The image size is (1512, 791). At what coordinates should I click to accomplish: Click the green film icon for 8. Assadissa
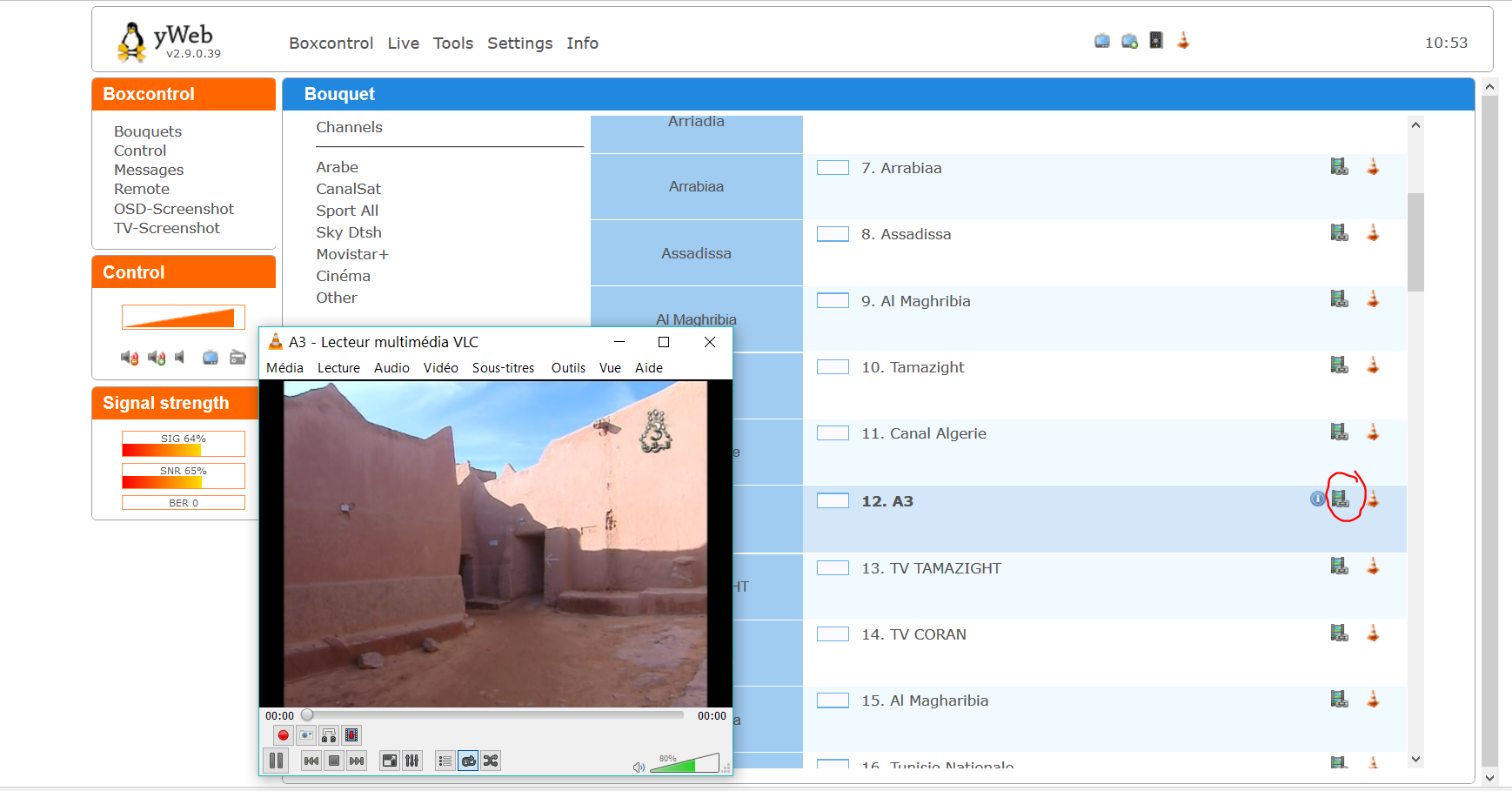pyautogui.click(x=1340, y=232)
